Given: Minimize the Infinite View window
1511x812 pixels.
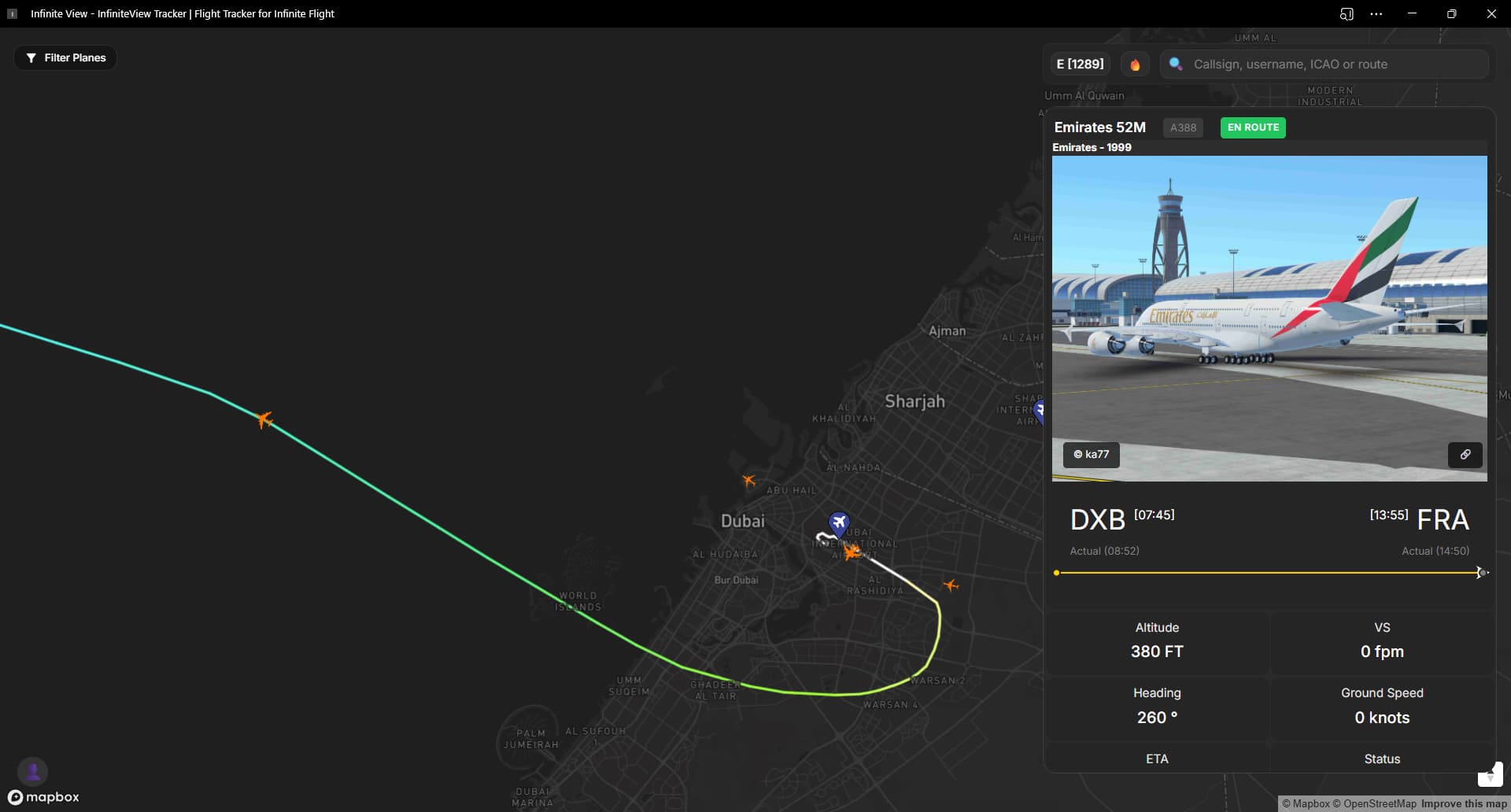Looking at the screenshot, I should click(x=1412, y=14).
